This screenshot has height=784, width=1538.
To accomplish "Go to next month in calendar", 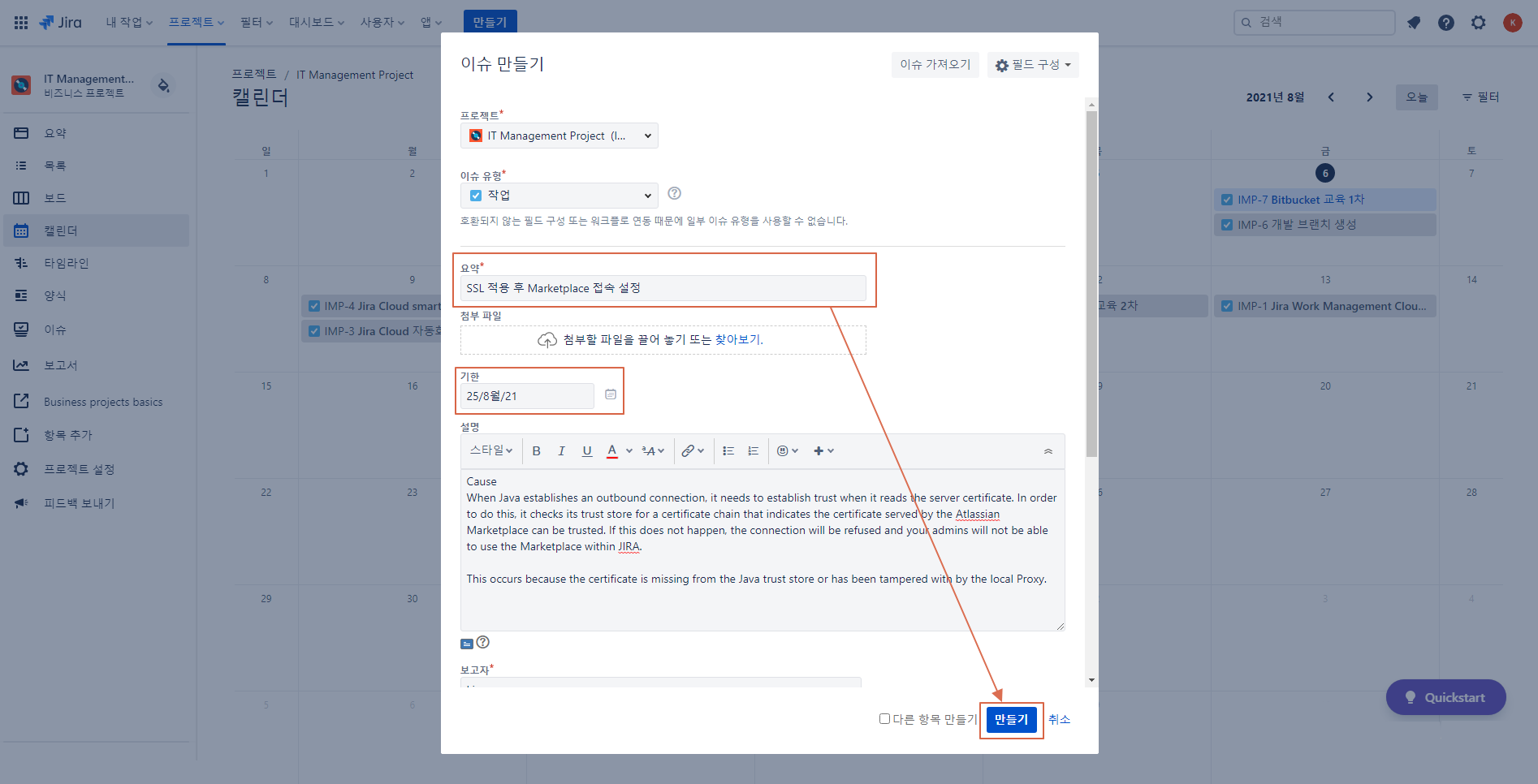I will pyautogui.click(x=1370, y=97).
